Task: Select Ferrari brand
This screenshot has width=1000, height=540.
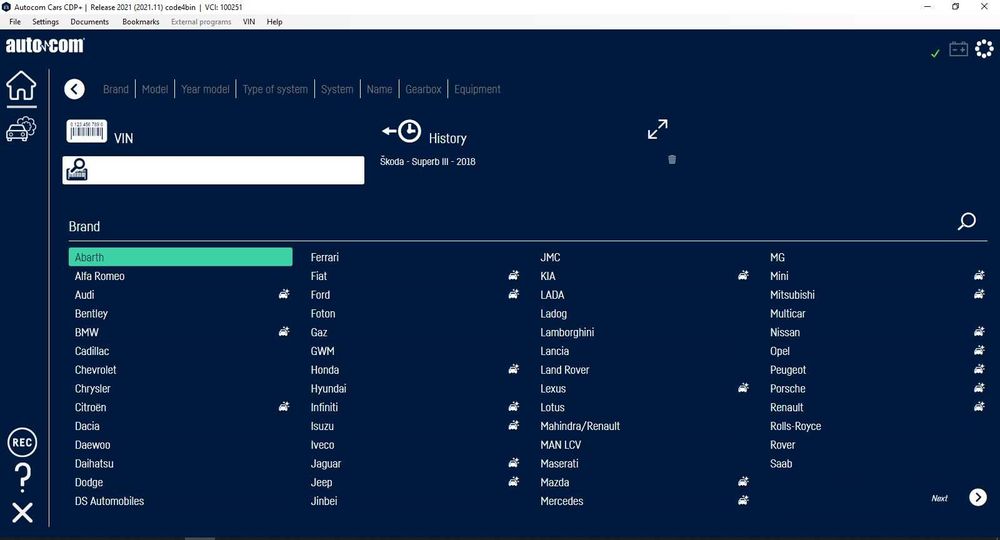Action: click(325, 258)
